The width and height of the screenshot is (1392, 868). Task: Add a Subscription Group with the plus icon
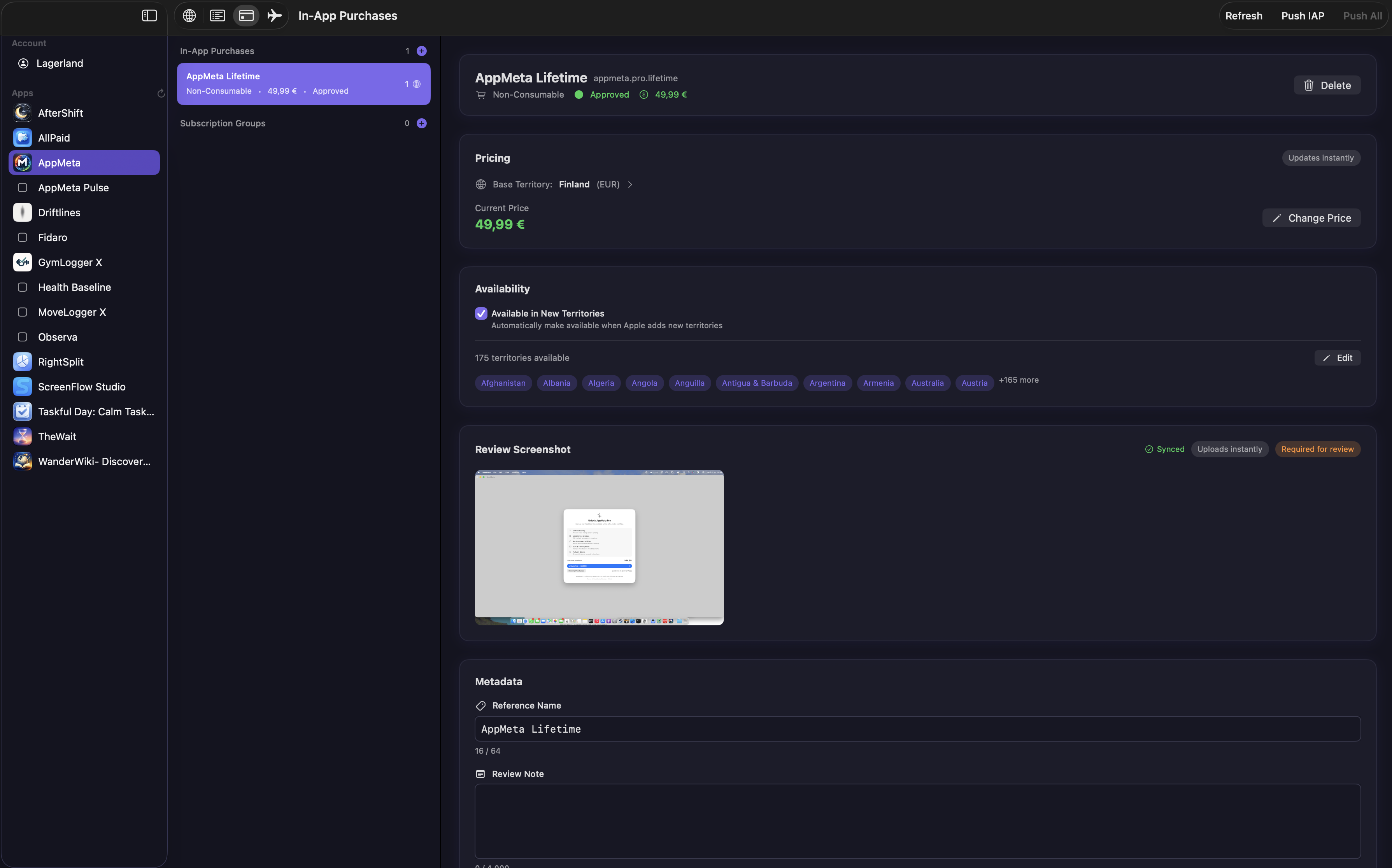(422, 123)
